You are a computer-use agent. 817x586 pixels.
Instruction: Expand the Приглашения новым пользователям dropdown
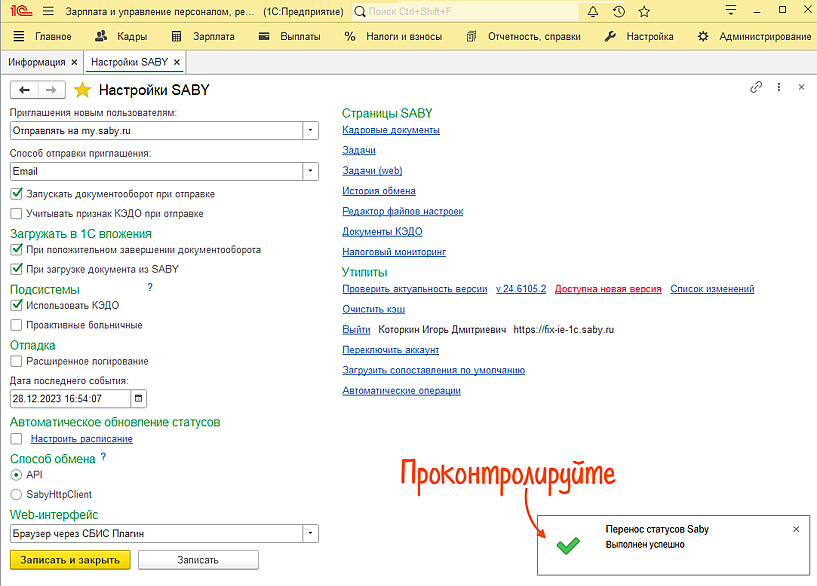pos(310,130)
